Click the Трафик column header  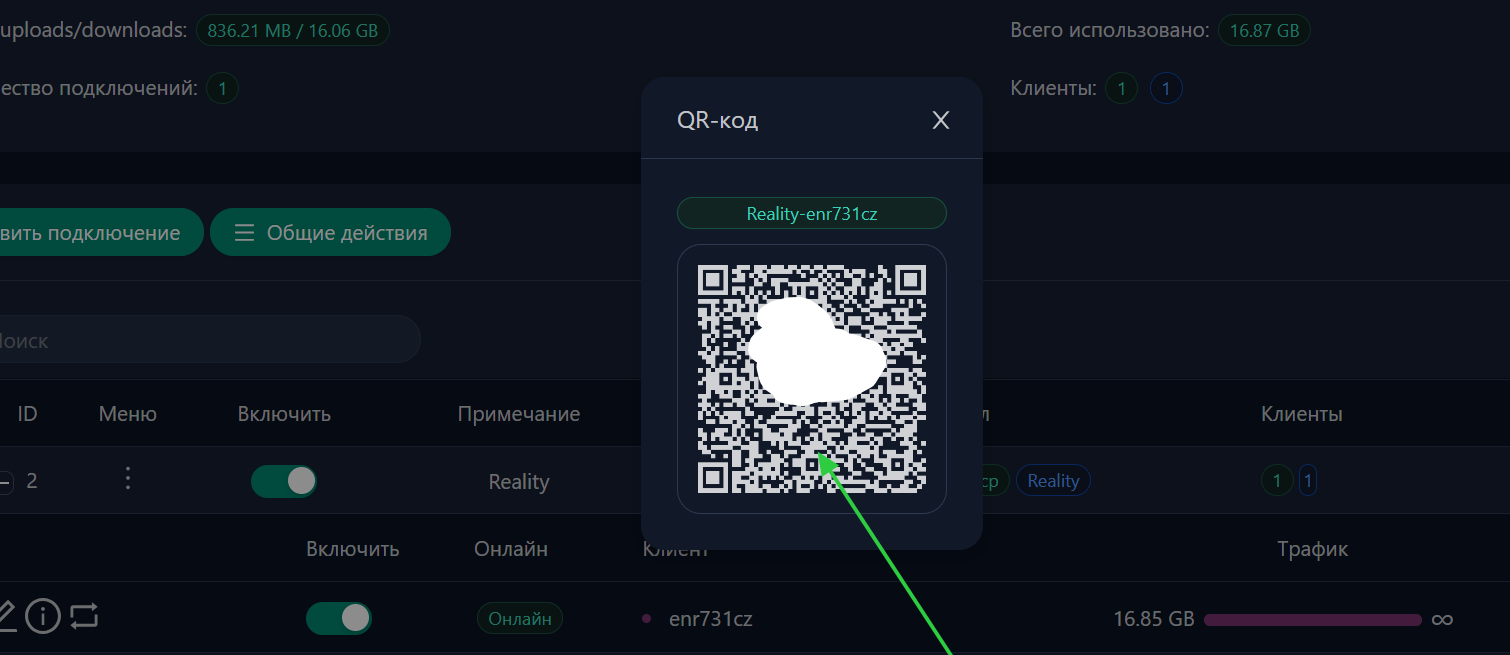(x=1313, y=549)
